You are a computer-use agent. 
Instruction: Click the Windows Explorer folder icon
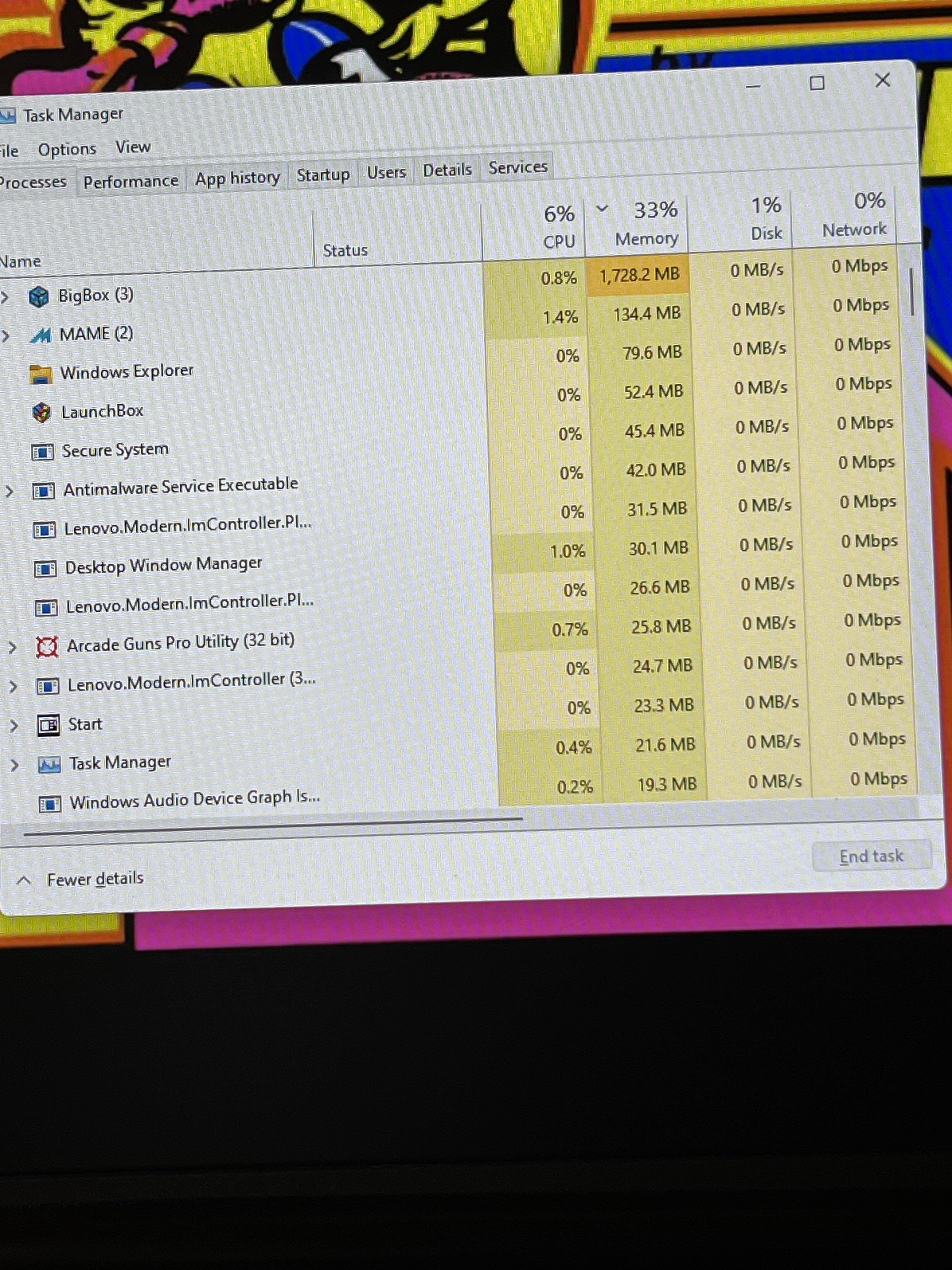click(41, 374)
